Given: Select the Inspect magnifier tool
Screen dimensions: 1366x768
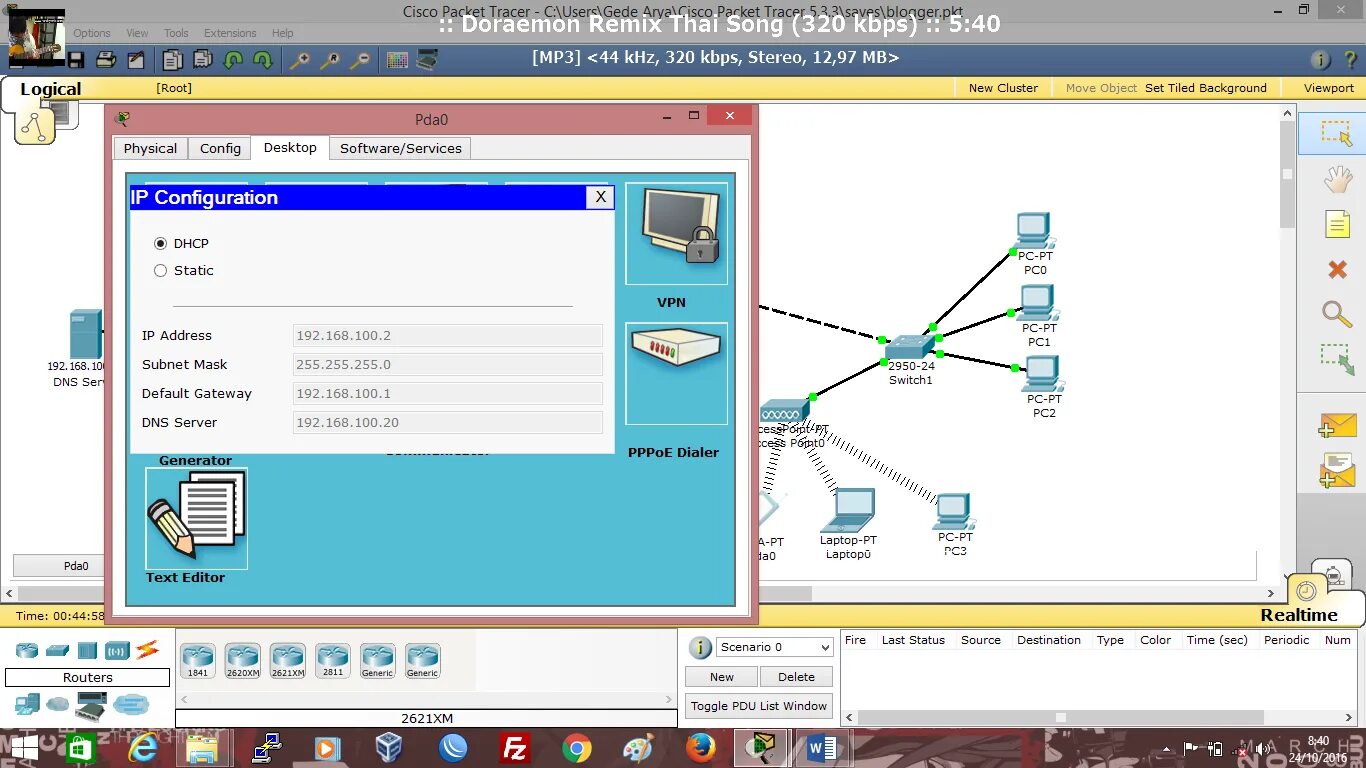Looking at the screenshot, I should (x=1337, y=314).
